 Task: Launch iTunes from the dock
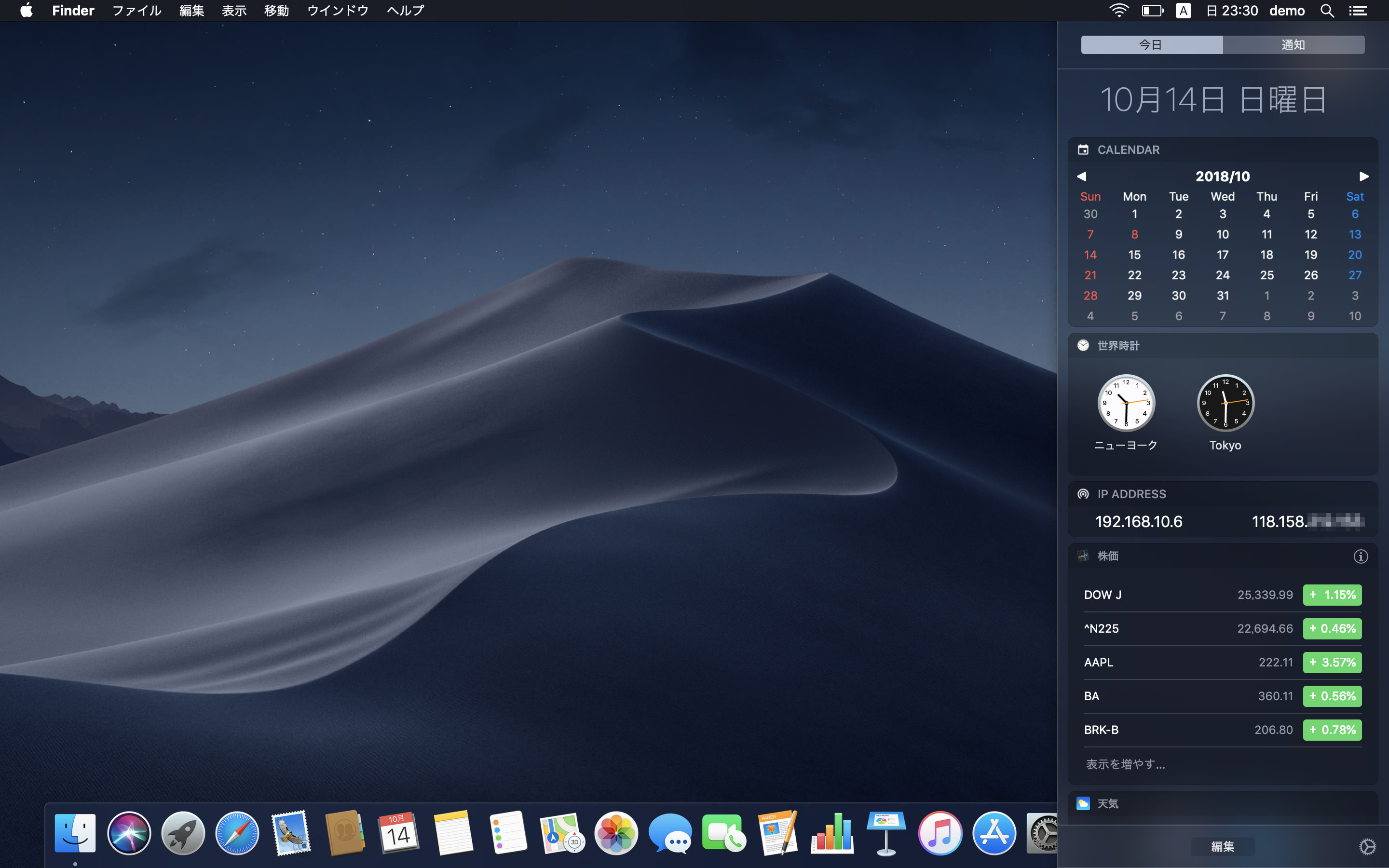click(939, 834)
